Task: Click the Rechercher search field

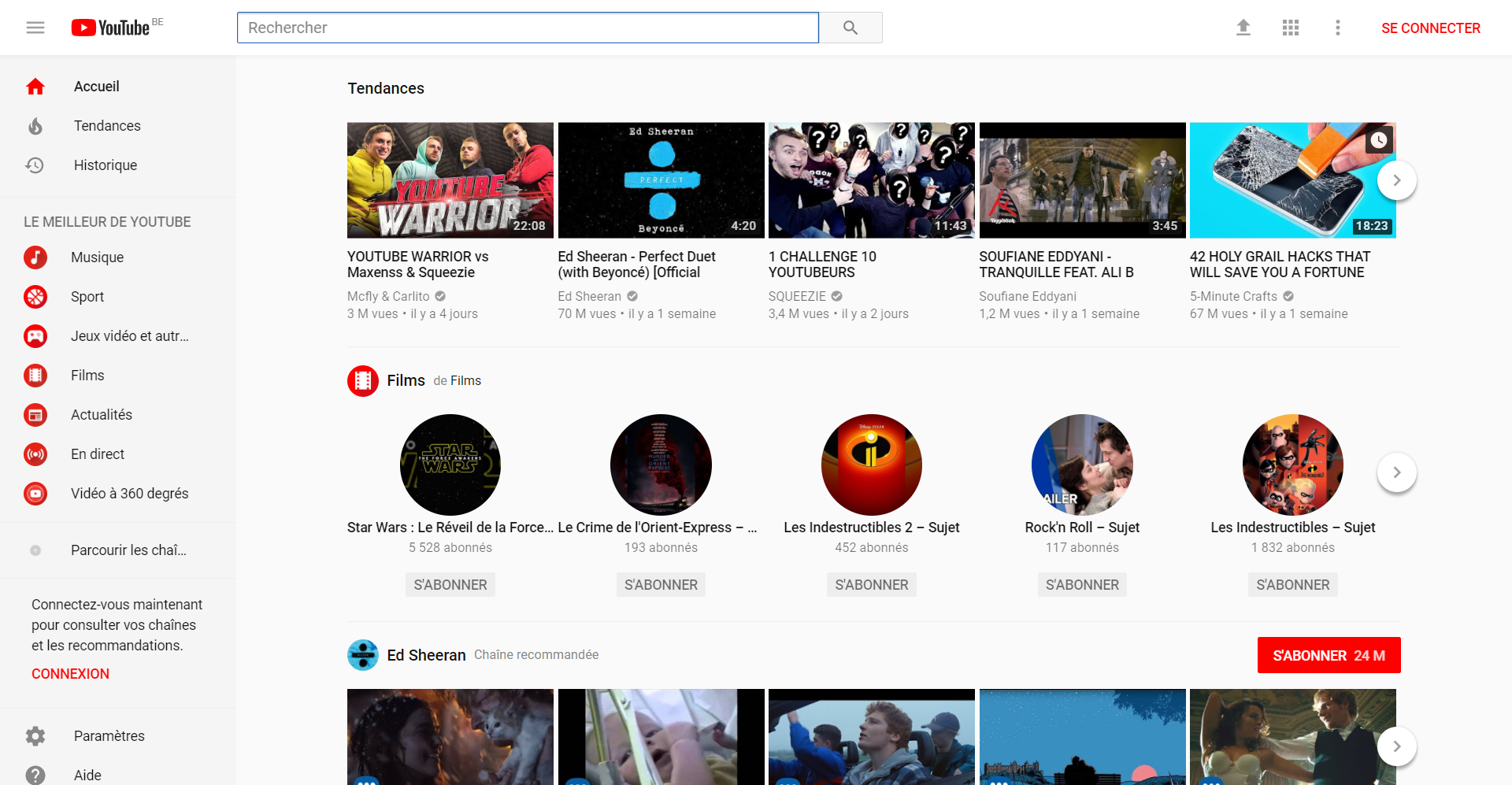Action: point(528,28)
